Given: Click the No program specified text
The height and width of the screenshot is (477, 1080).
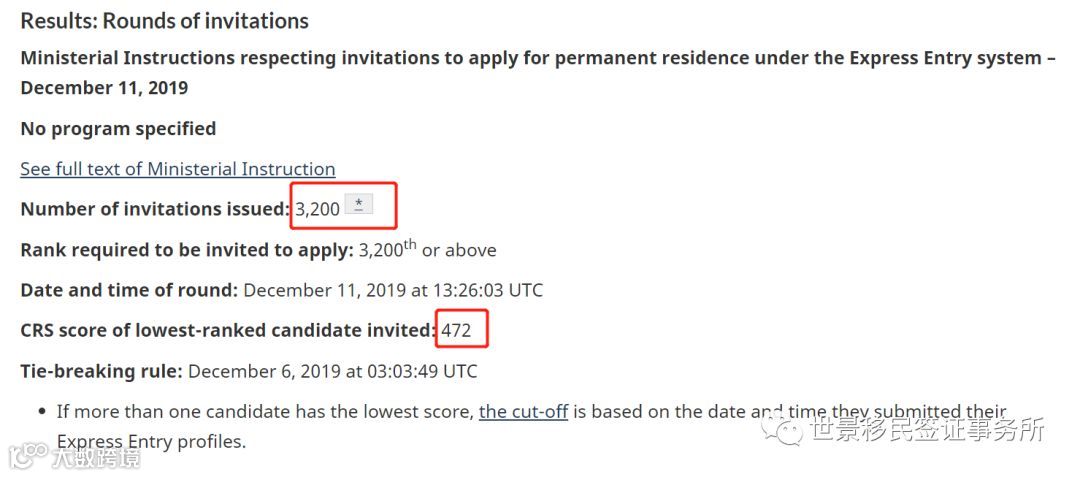Looking at the screenshot, I should [118, 129].
